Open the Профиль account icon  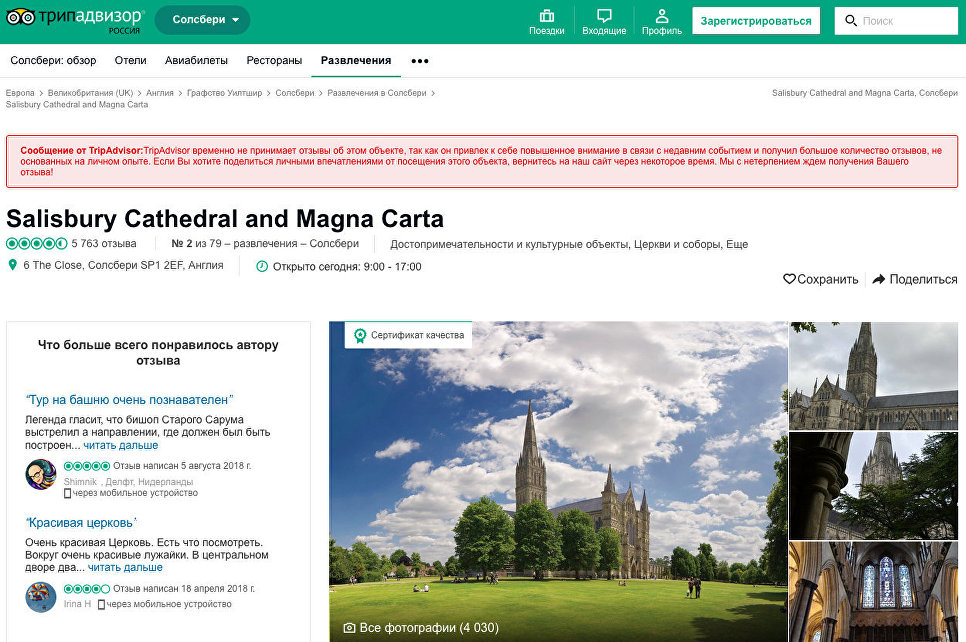[x=661, y=20]
